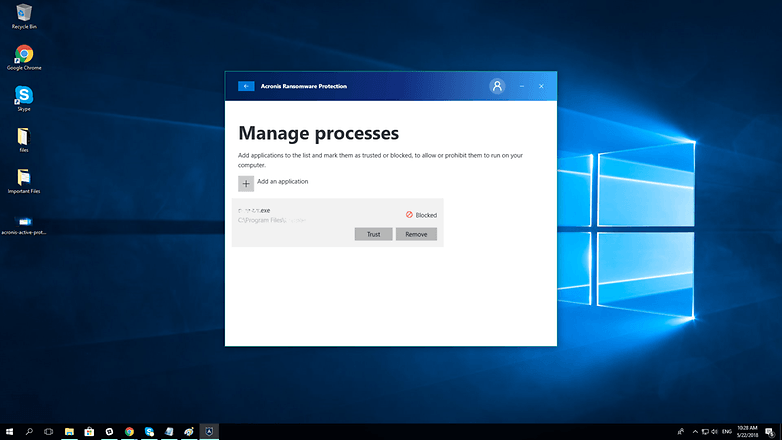
Task: Select the 'Important Files' desktop folder
Action: click(x=24, y=178)
